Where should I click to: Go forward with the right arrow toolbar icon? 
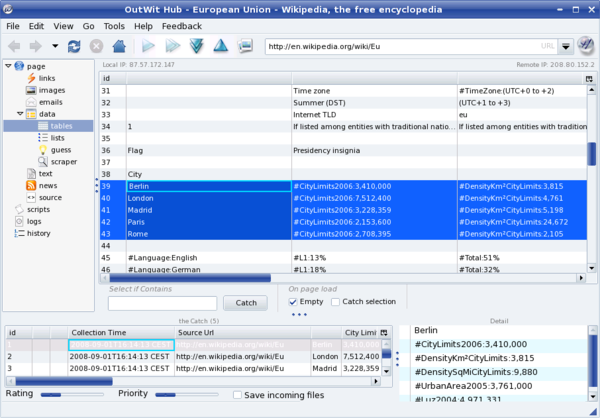click(x=36, y=46)
